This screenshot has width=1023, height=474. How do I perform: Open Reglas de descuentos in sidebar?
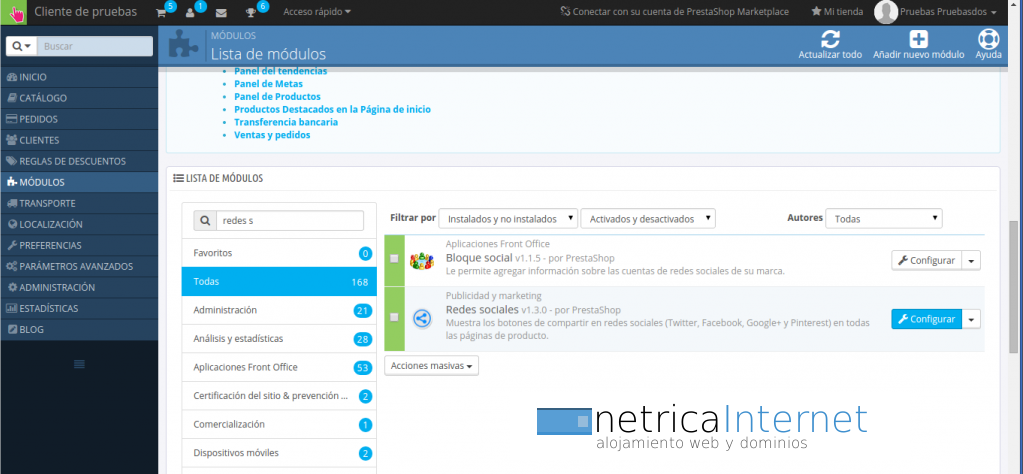79,161
